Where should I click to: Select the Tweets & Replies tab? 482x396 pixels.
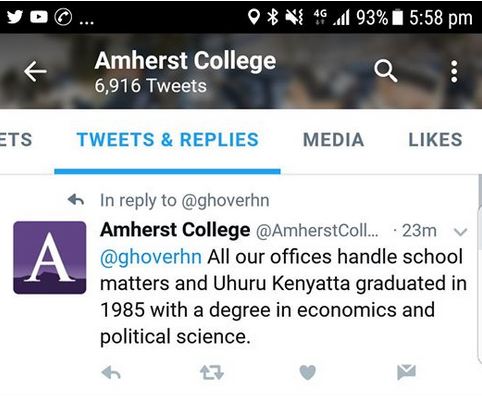coord(167,140)
